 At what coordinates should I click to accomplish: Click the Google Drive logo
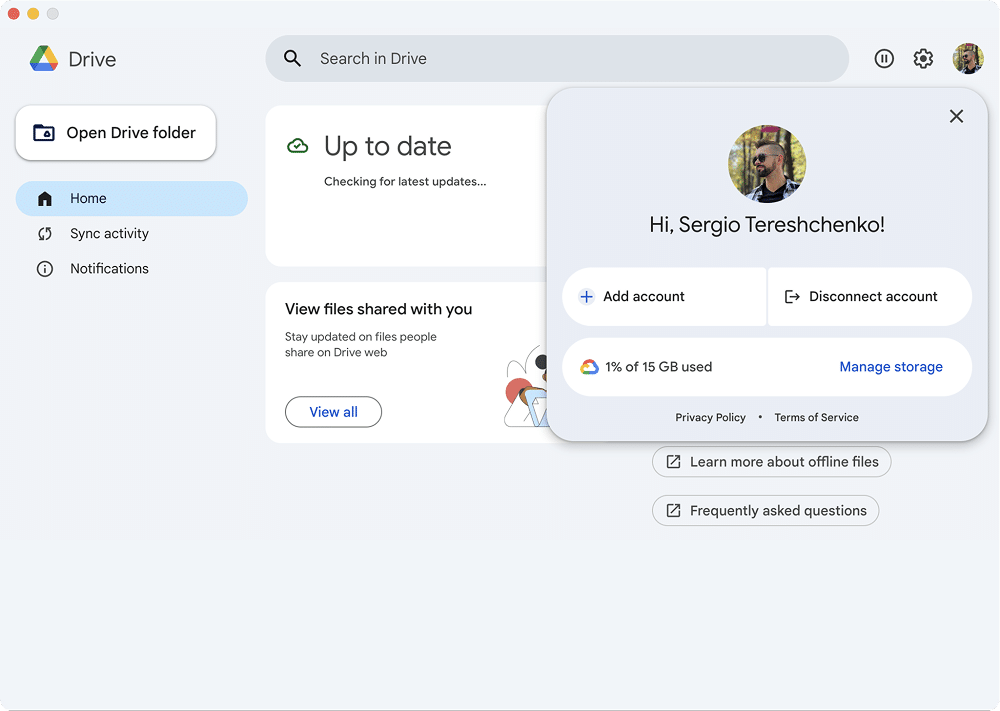(44, 59)
